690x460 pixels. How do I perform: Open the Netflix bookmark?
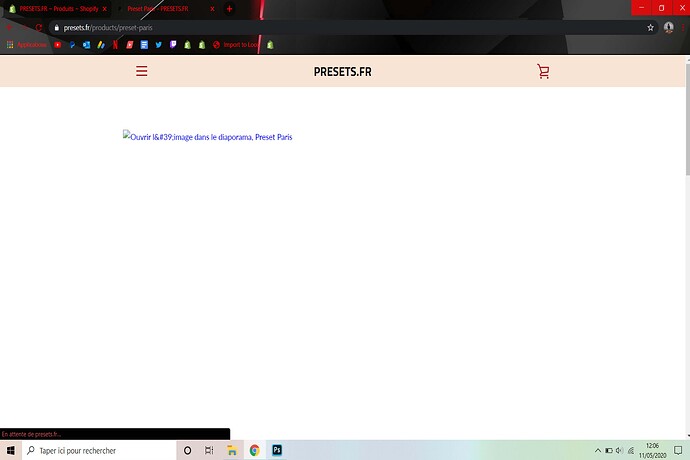[115, 44]
